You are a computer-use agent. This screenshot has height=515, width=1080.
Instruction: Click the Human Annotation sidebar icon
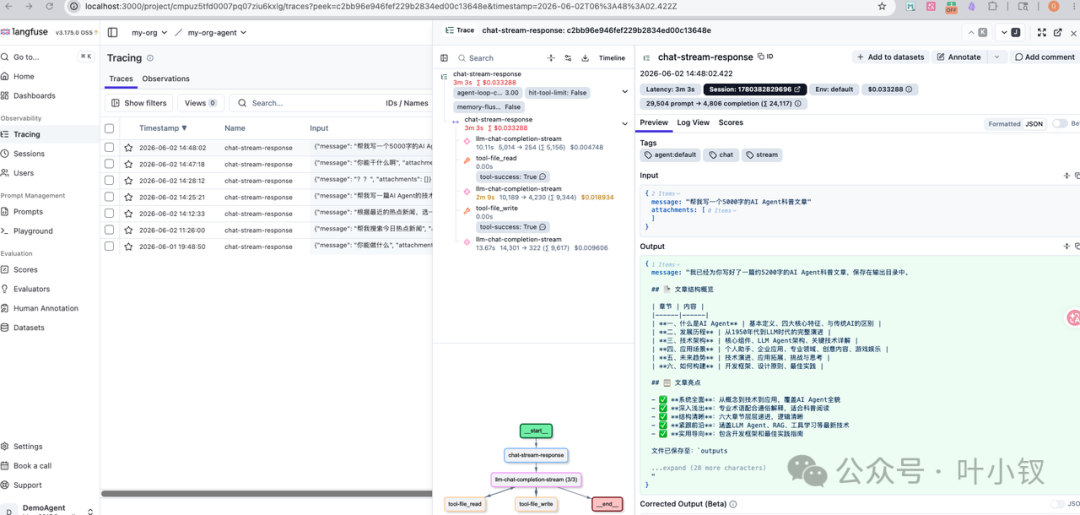(x=6, y=308)
